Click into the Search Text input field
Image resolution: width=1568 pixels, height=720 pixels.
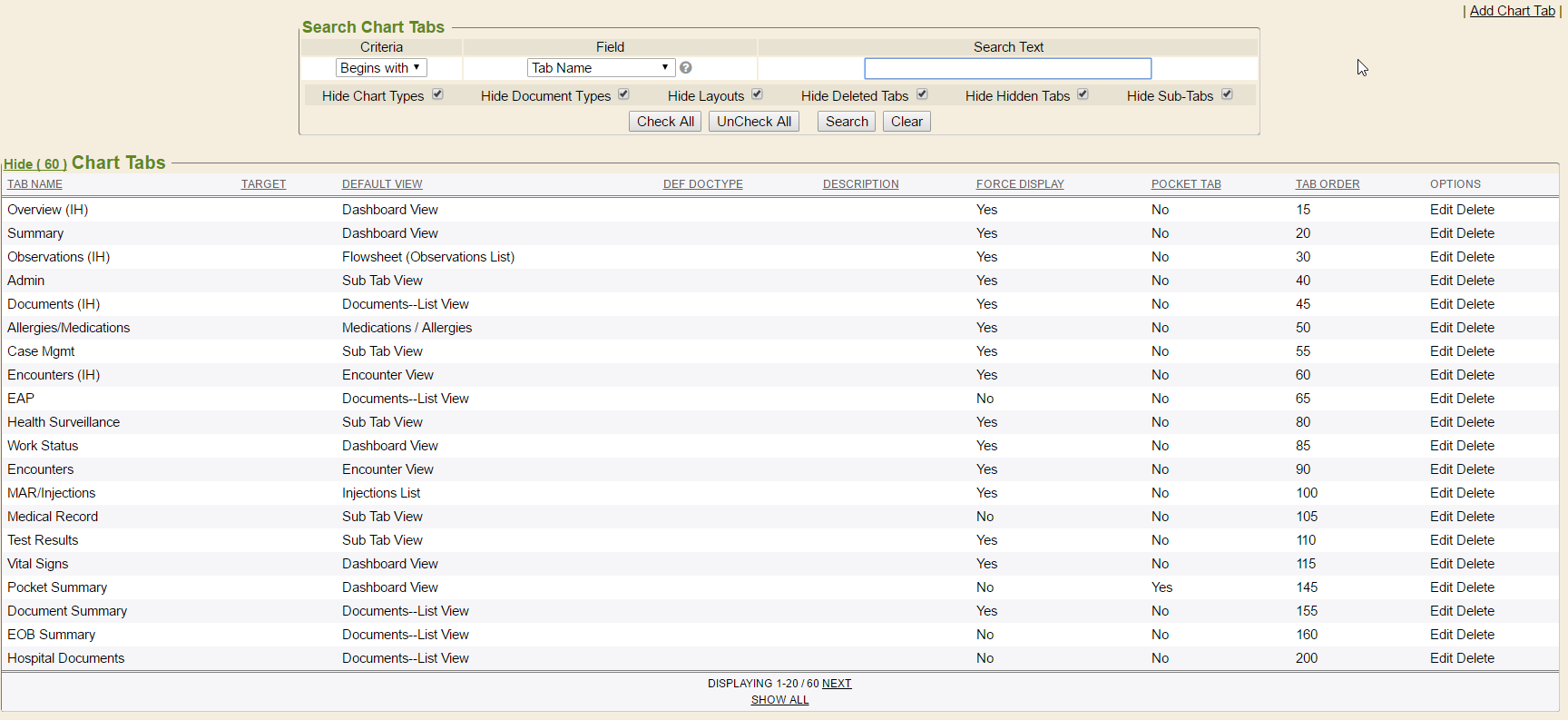(x=1007, y=68)
